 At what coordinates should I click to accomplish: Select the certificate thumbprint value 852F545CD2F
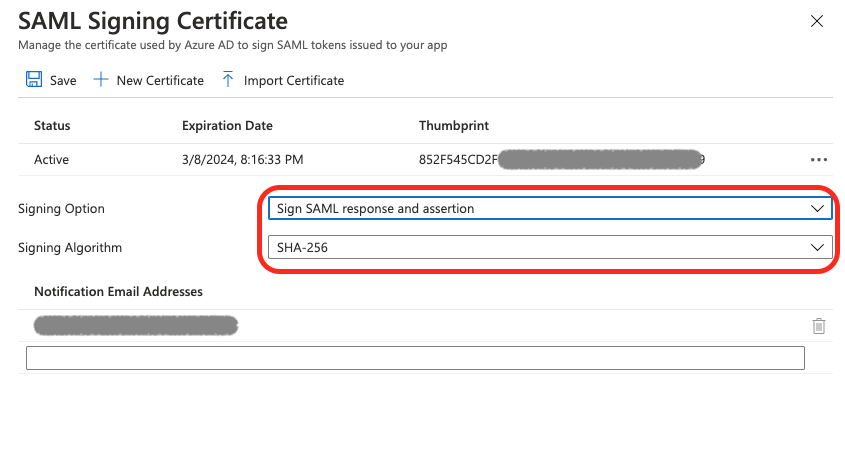(x=458, y=160)
